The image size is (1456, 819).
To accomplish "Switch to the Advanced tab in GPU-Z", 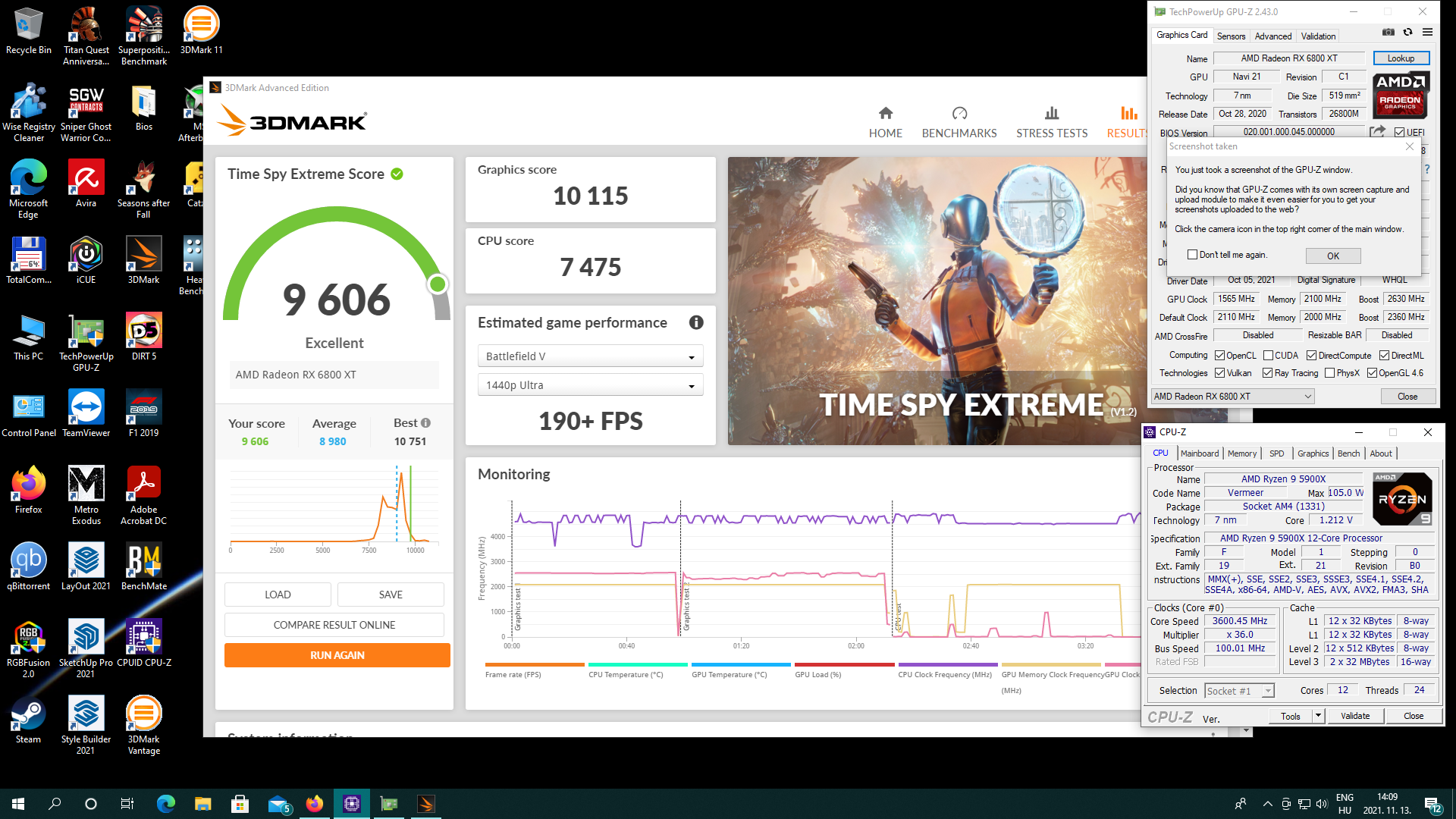I will tap(1272, 36).
